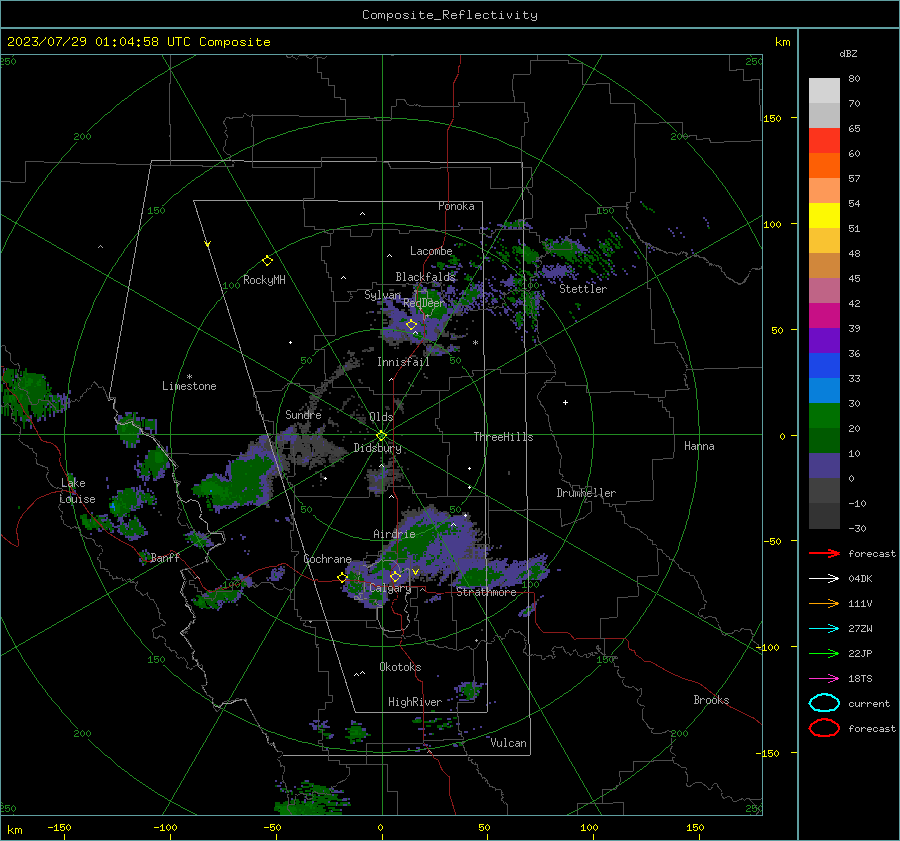
Task: Select the purple 36 dBZ color swatch
Action: [824, 340]
